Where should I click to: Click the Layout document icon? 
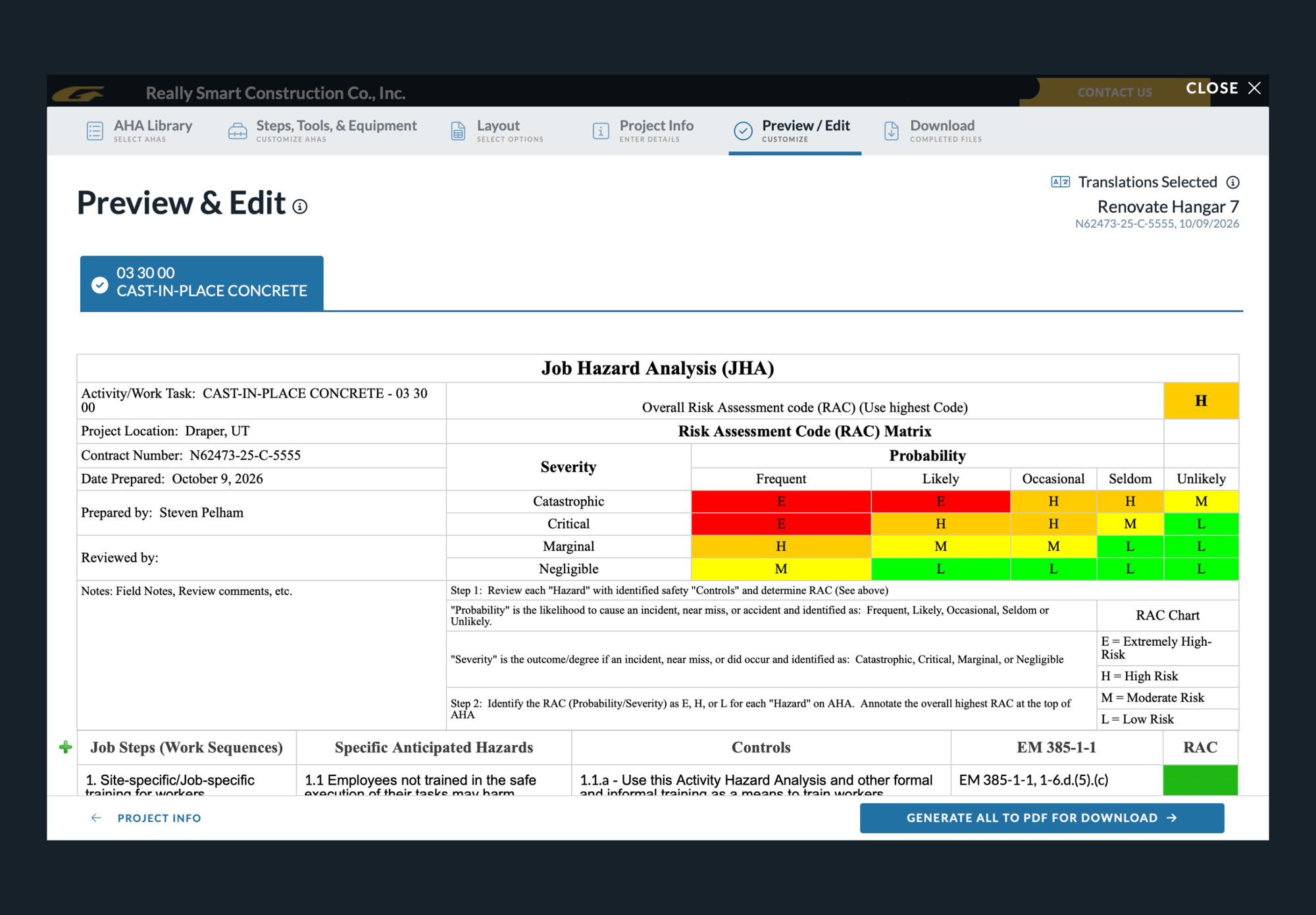[x=458, y=131]
